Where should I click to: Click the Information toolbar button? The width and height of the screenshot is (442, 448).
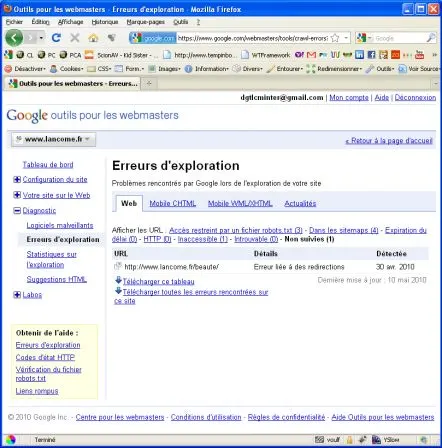pos(207,69)
